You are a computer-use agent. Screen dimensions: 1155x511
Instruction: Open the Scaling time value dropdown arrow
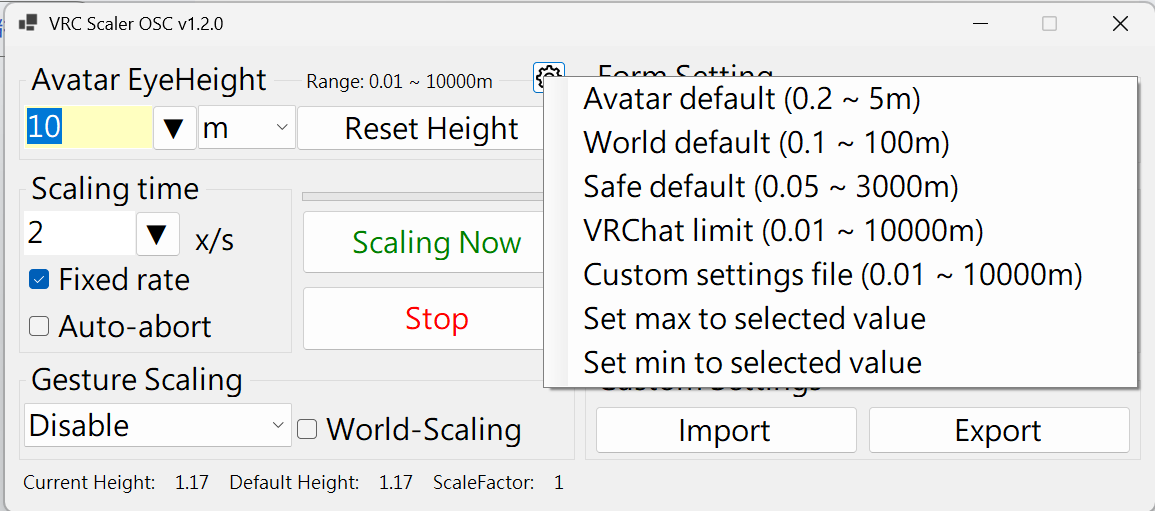(158, 235)
